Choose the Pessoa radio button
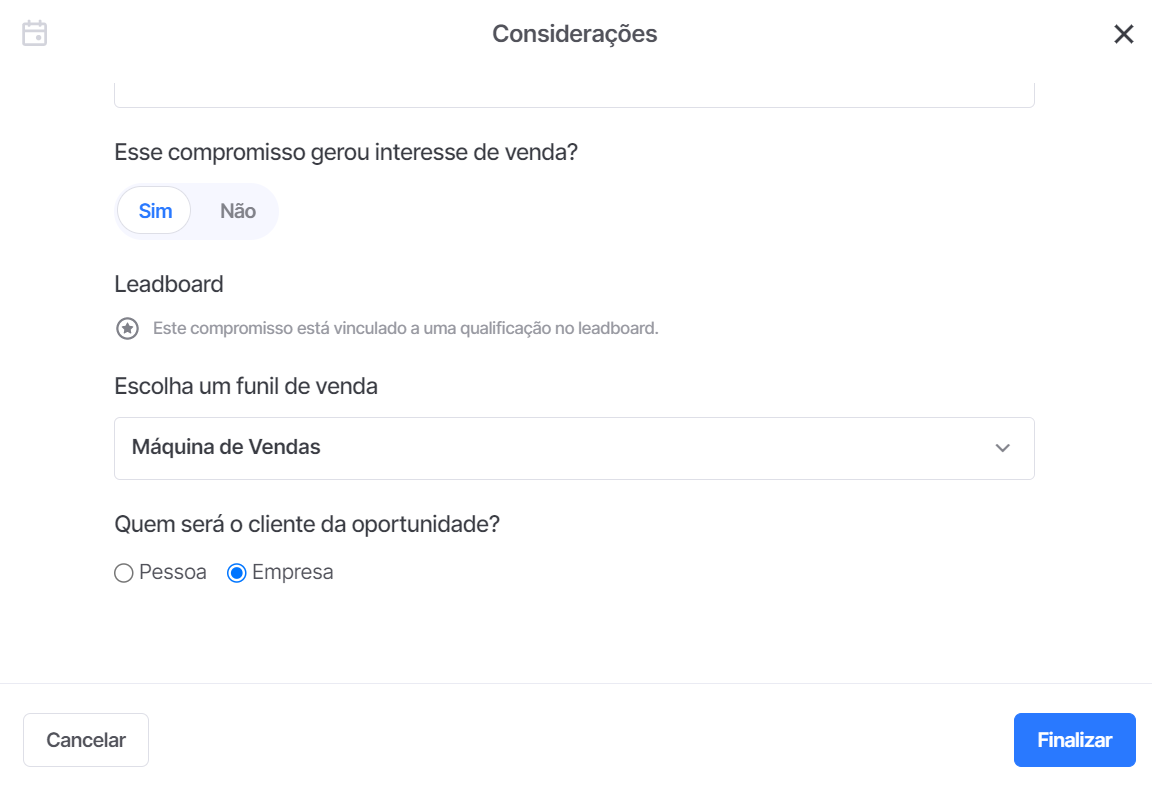The image size is (1152, 789). coord(123,573)
